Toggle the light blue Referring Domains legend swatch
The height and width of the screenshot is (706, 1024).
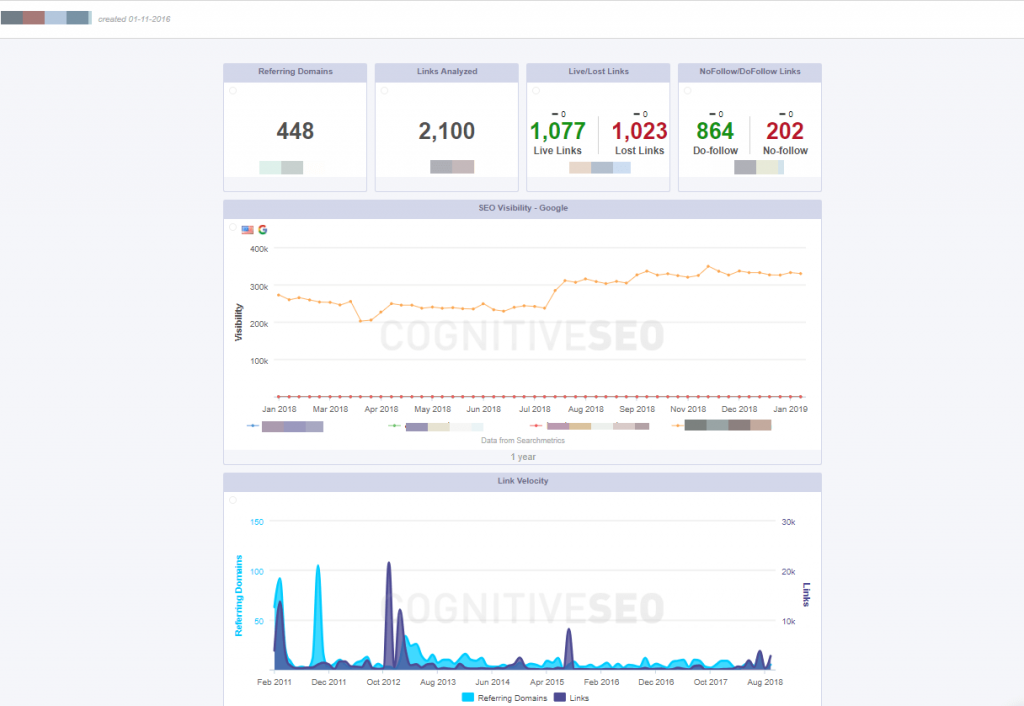pyautogui.click(x=468, y=698)
